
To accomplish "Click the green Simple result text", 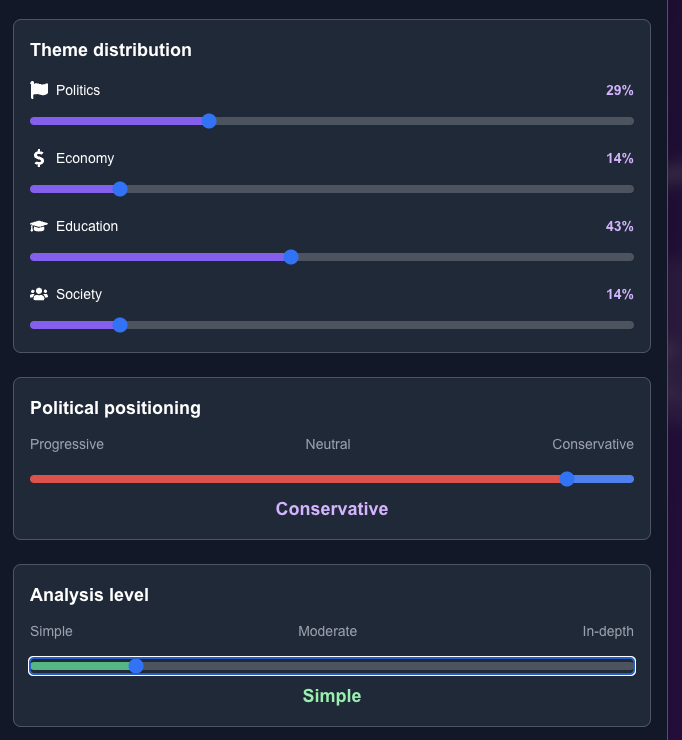I will 332,696.
